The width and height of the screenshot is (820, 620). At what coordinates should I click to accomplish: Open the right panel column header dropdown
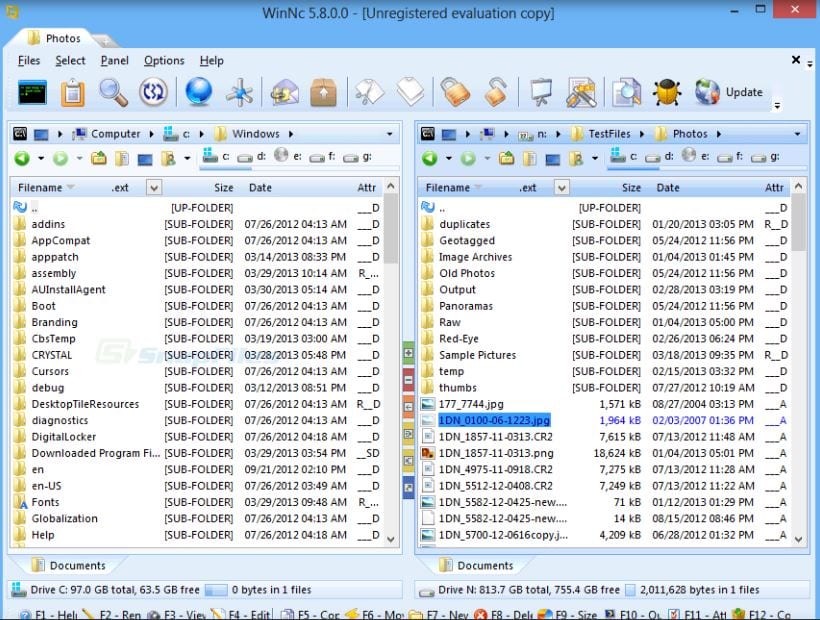[562, 188]
